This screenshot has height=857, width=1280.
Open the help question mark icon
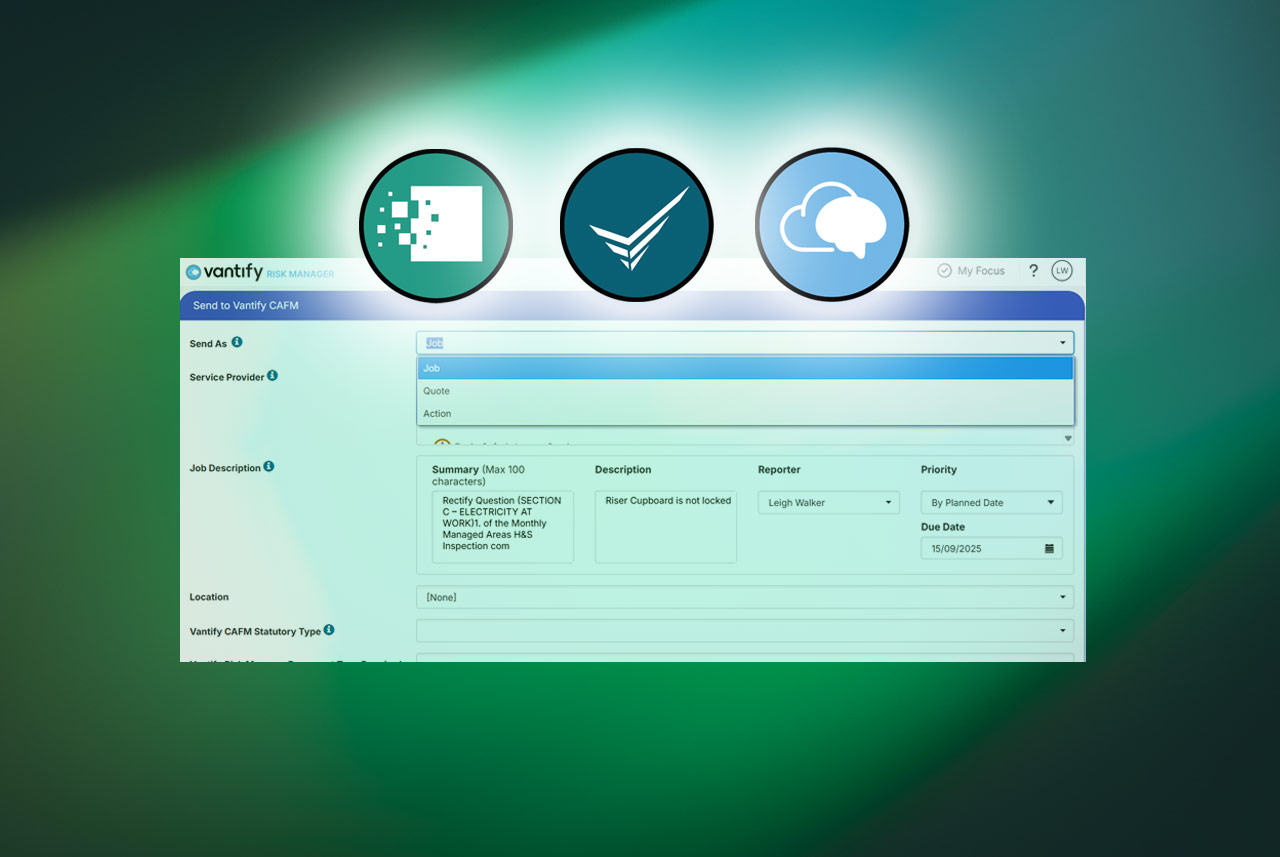1033,271
